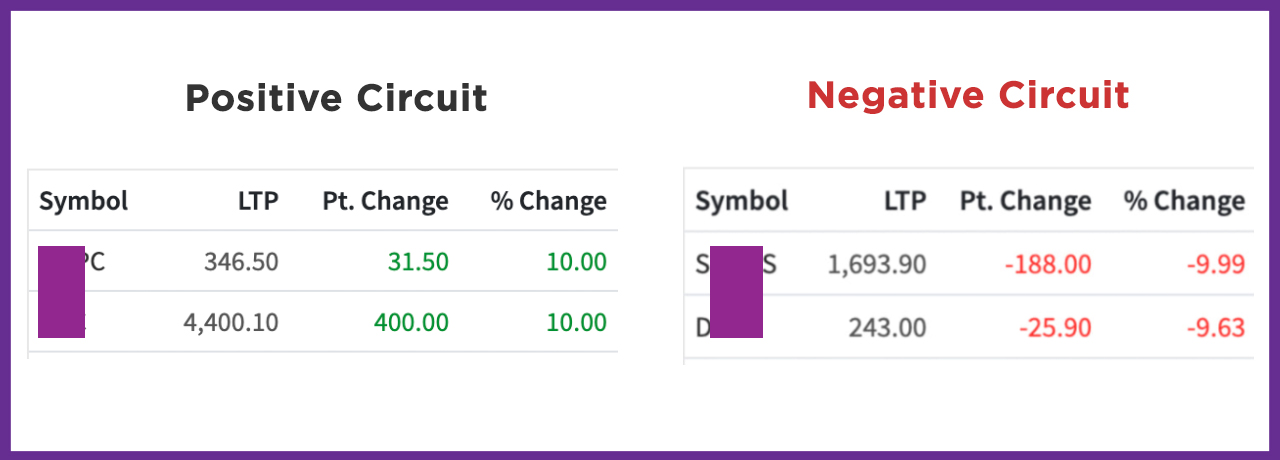Sort Positive Circuit table by Pt. Change

[385, 201]
